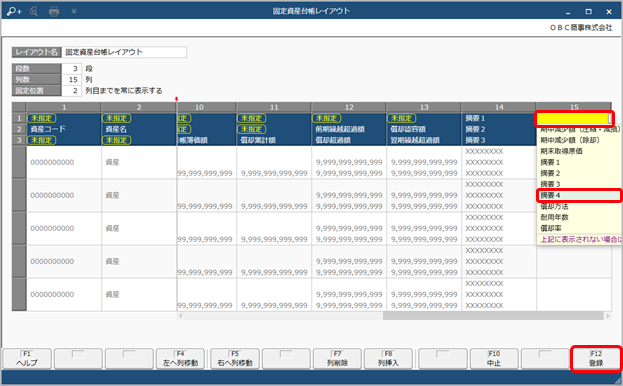
Task: Click 未指定 tag in column 13, row 1
Action: pyautogui.click(x=401, y=118)
